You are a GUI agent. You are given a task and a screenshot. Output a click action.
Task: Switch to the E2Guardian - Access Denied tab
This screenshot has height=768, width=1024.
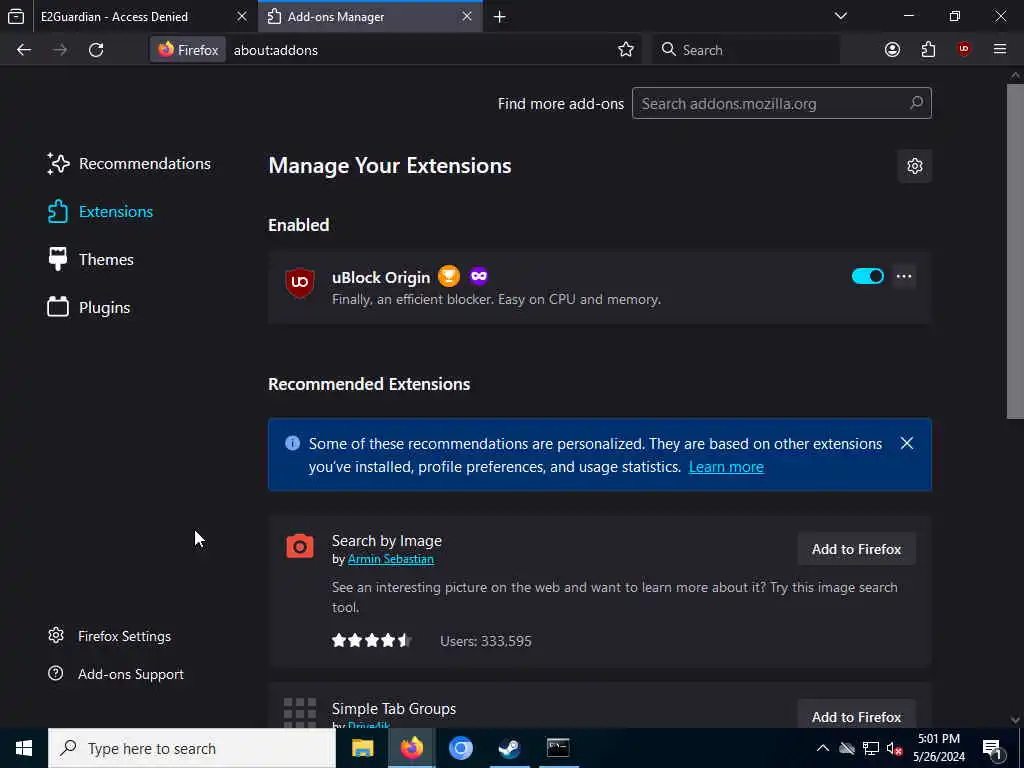[114, 16]
